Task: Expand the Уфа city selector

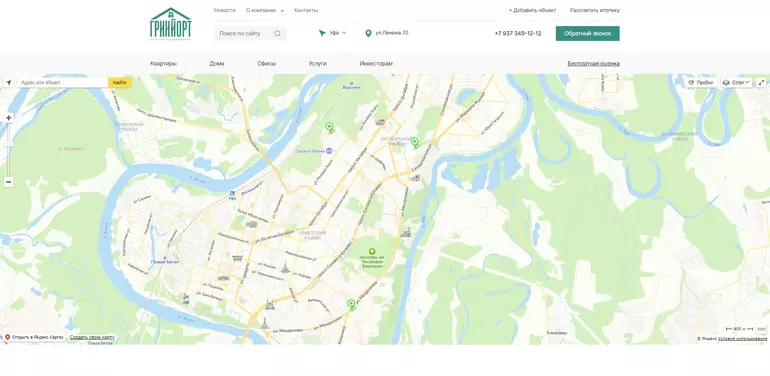Action: pyautogui.click(x=338, y=33)
